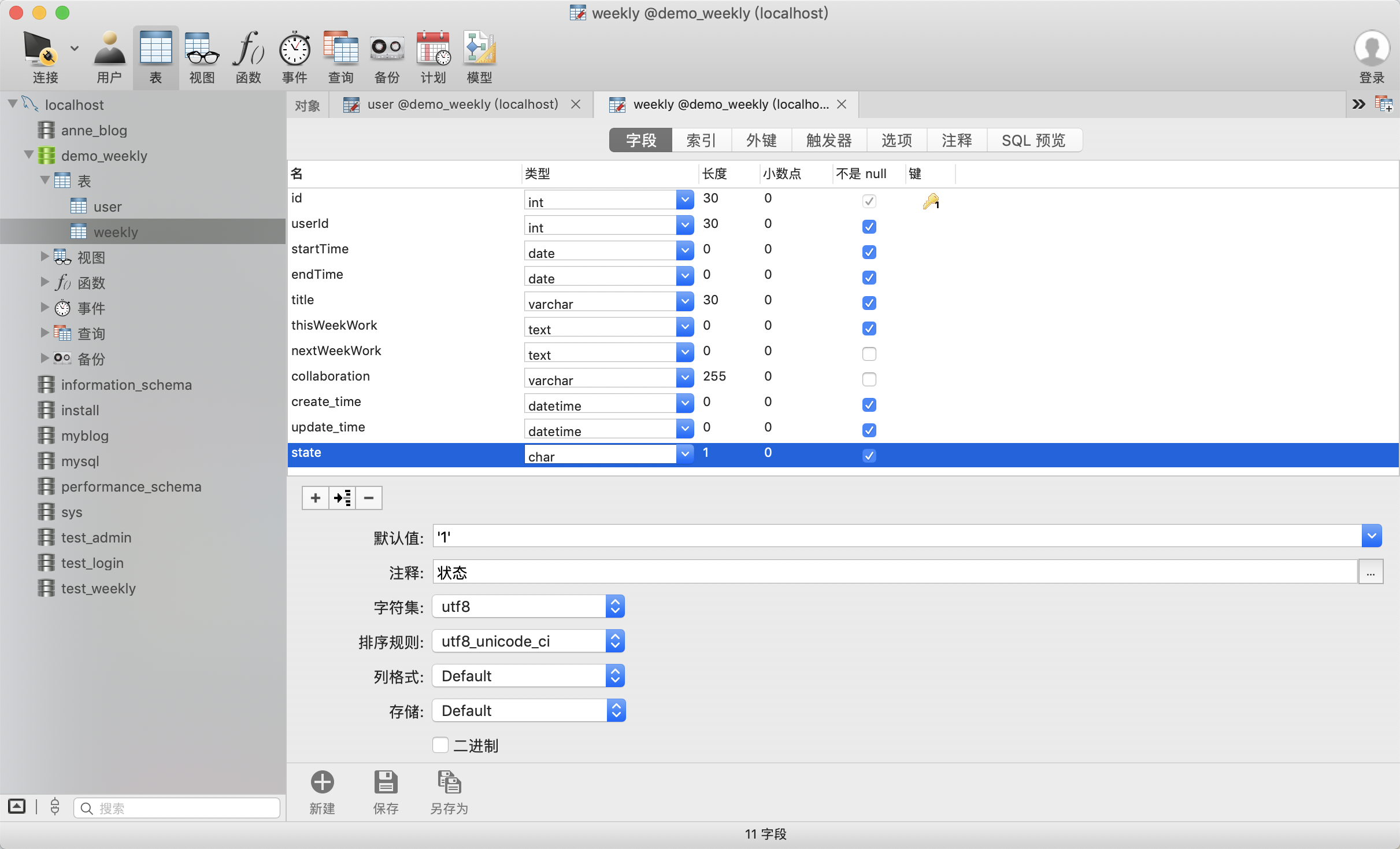Enable not null for nextWeekWork
The width and height of the screenshot is (1400, 849).
869,354
